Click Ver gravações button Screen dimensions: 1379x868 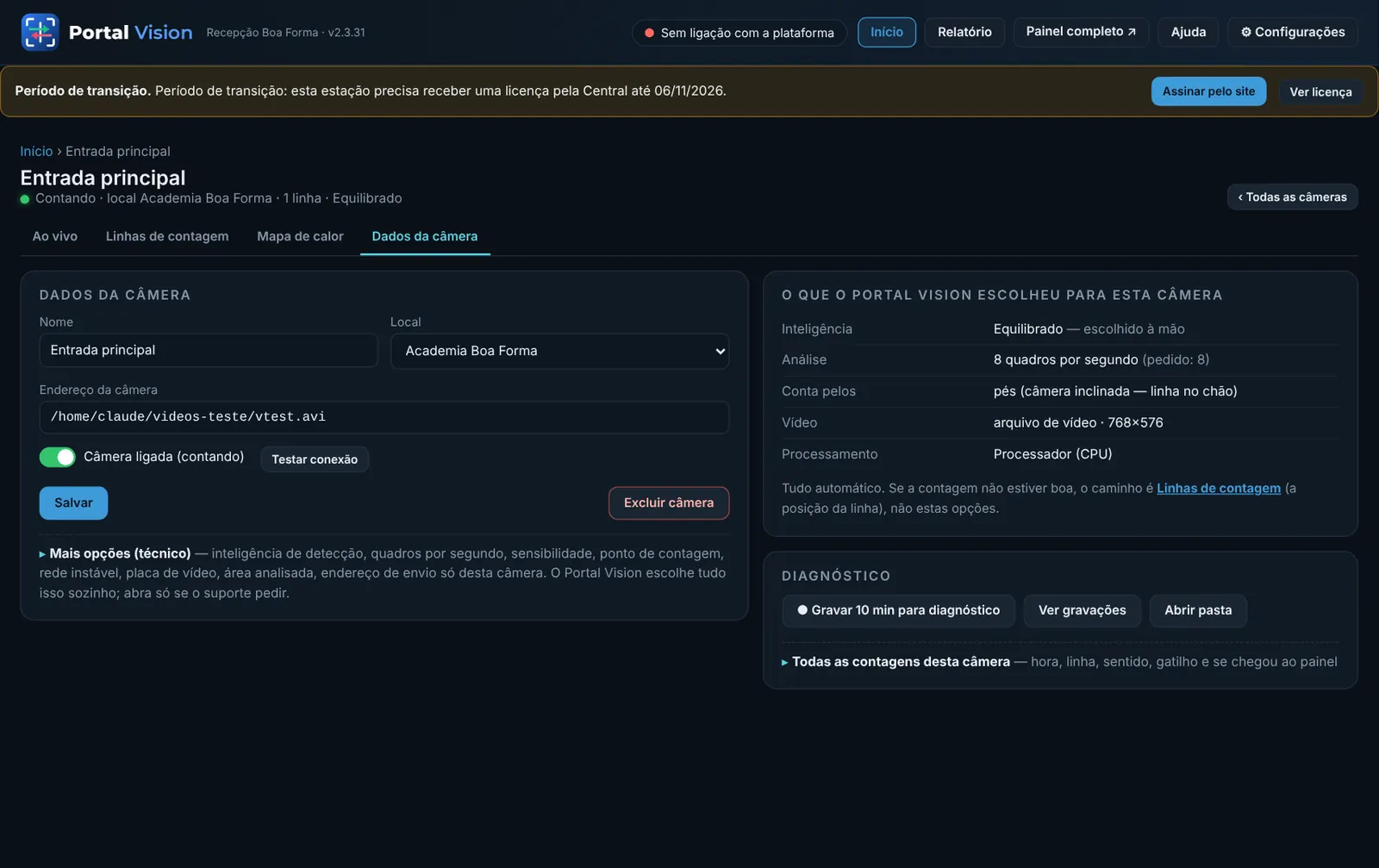coord(1082,610)
